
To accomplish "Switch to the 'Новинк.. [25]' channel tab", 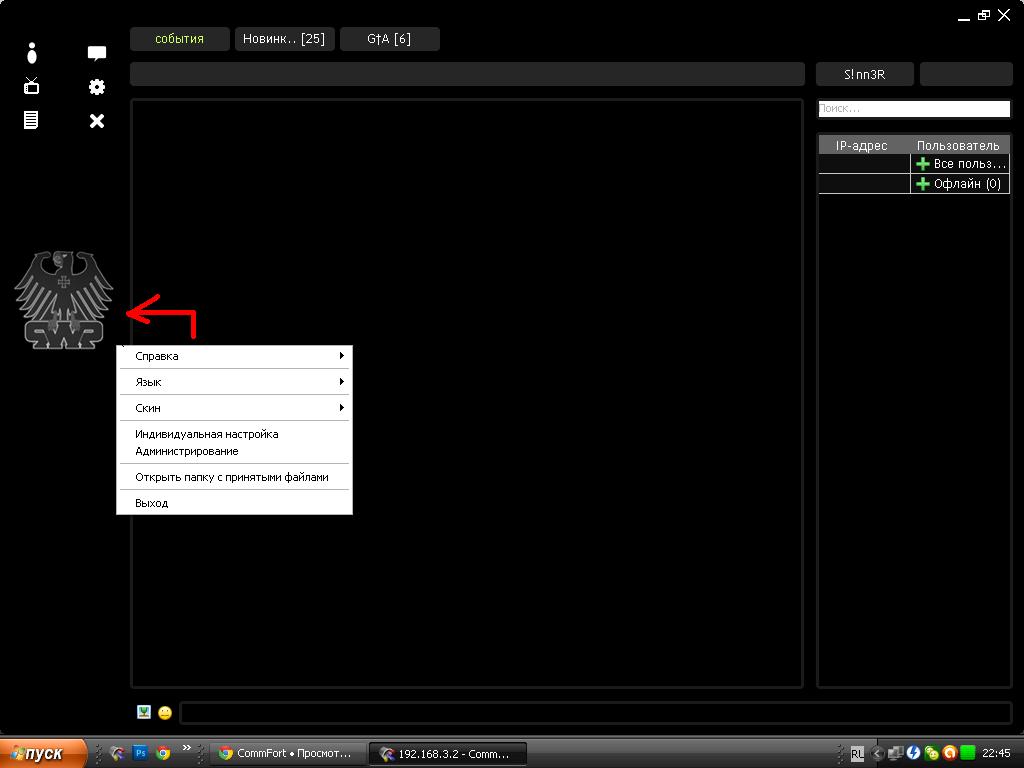I will pyautogui.click(x=284, y=39).
